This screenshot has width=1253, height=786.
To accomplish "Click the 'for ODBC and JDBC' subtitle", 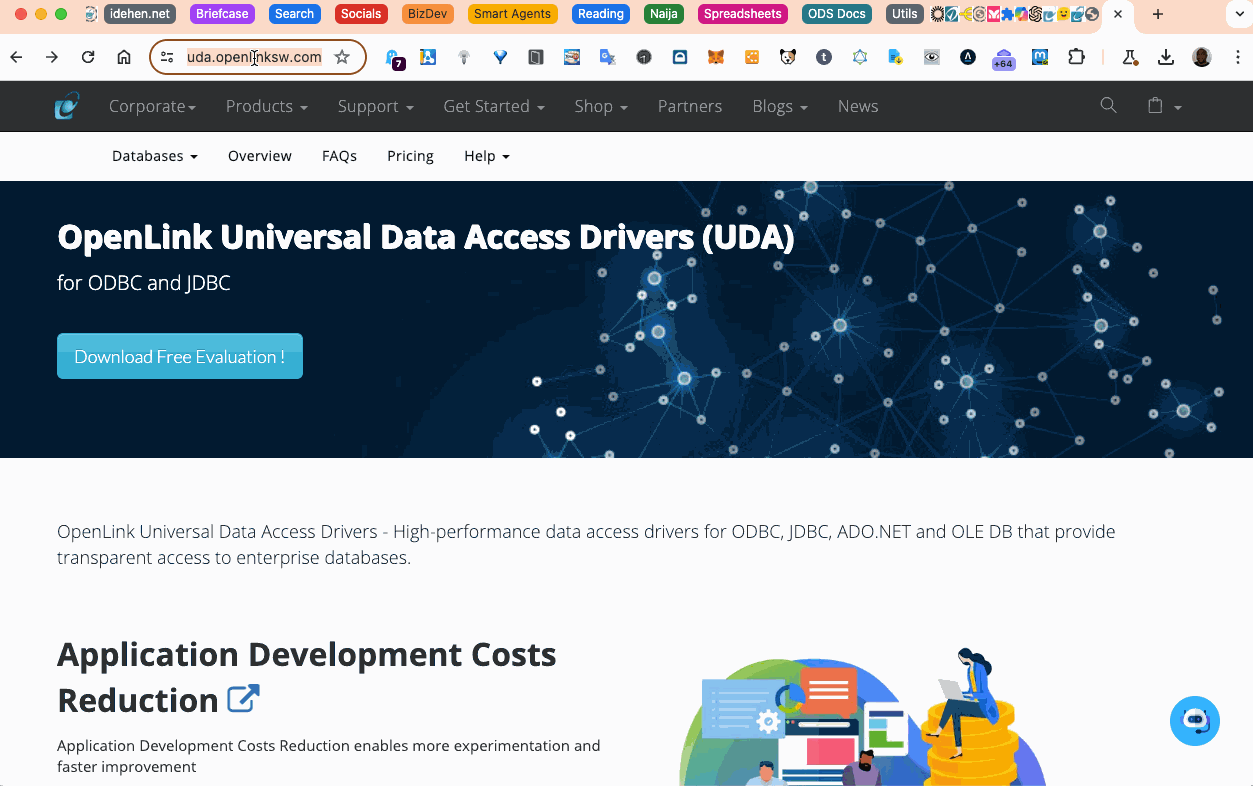I will (144, 283).
